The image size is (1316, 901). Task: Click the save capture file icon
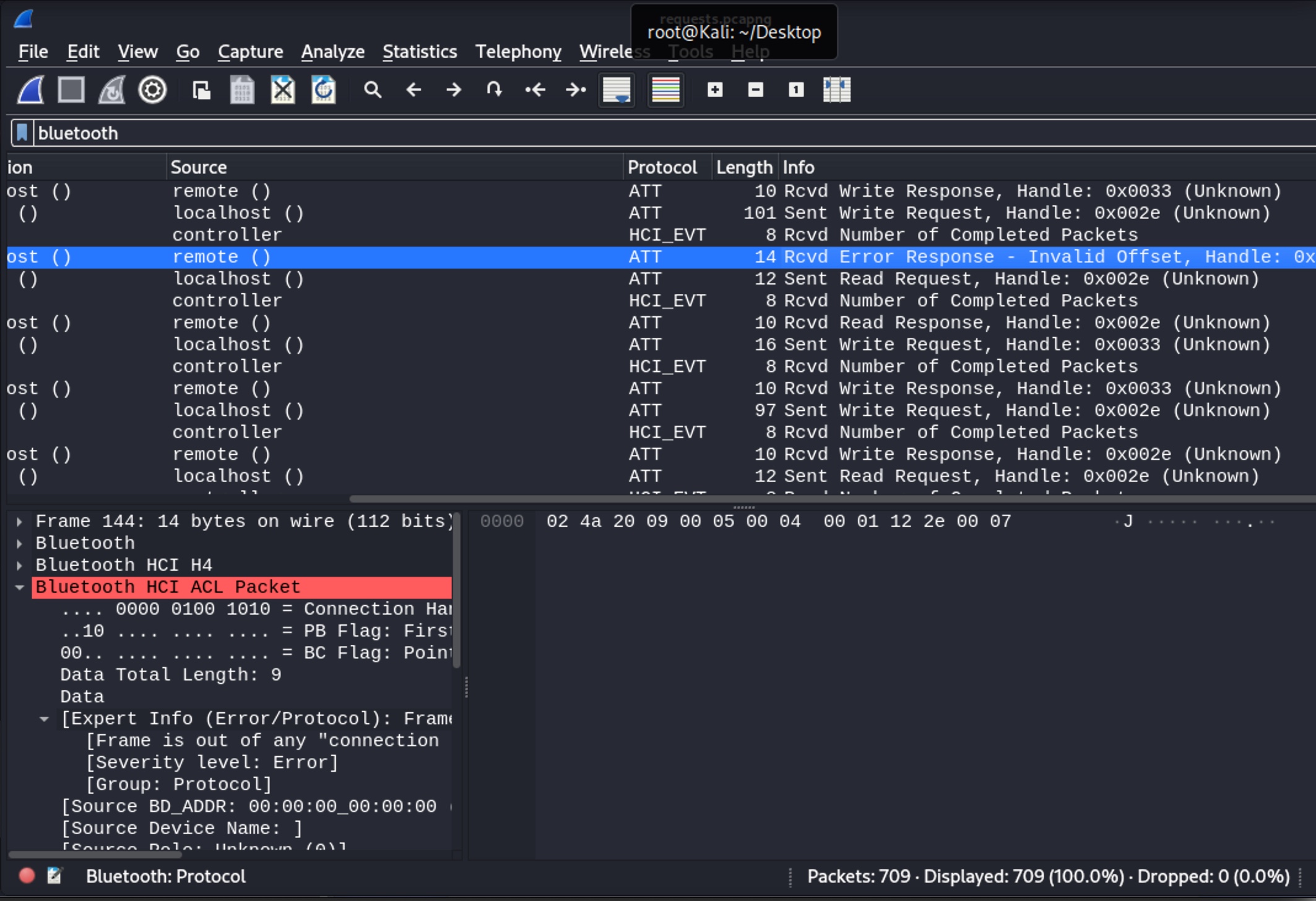click(242, 90)
